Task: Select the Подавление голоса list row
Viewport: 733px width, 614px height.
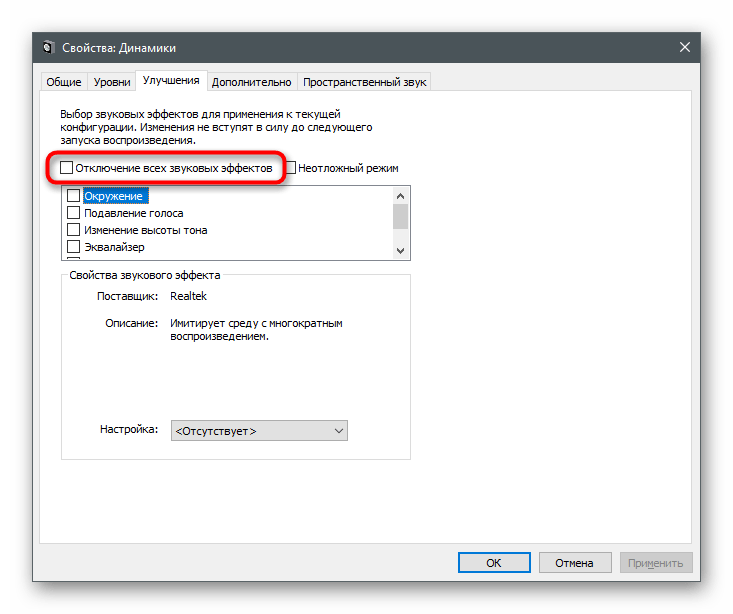Action: point(133,213)
